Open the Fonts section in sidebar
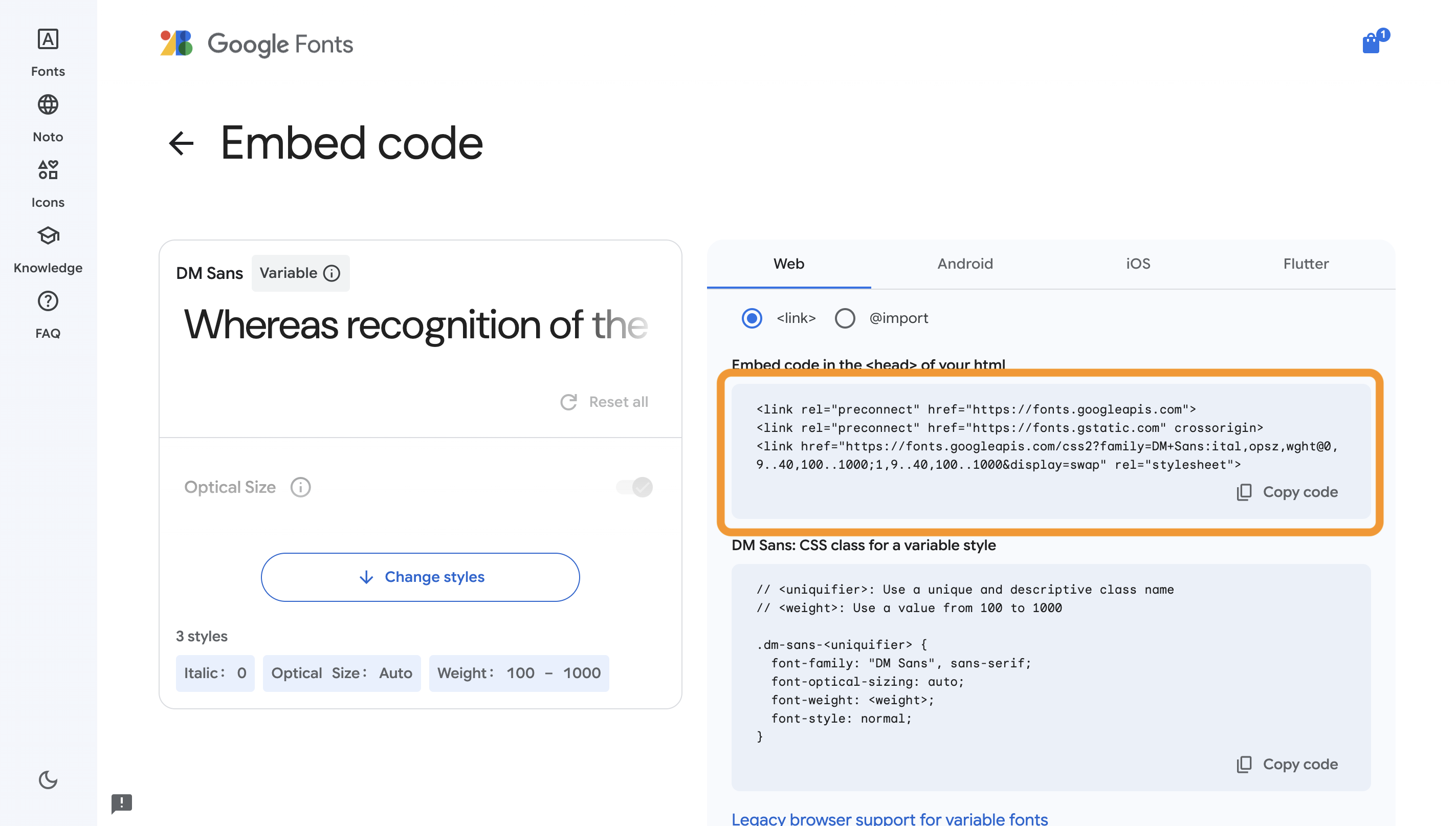Image resolution: width=1456 pixels, height=826 pixels. click(x=48, y=52)
